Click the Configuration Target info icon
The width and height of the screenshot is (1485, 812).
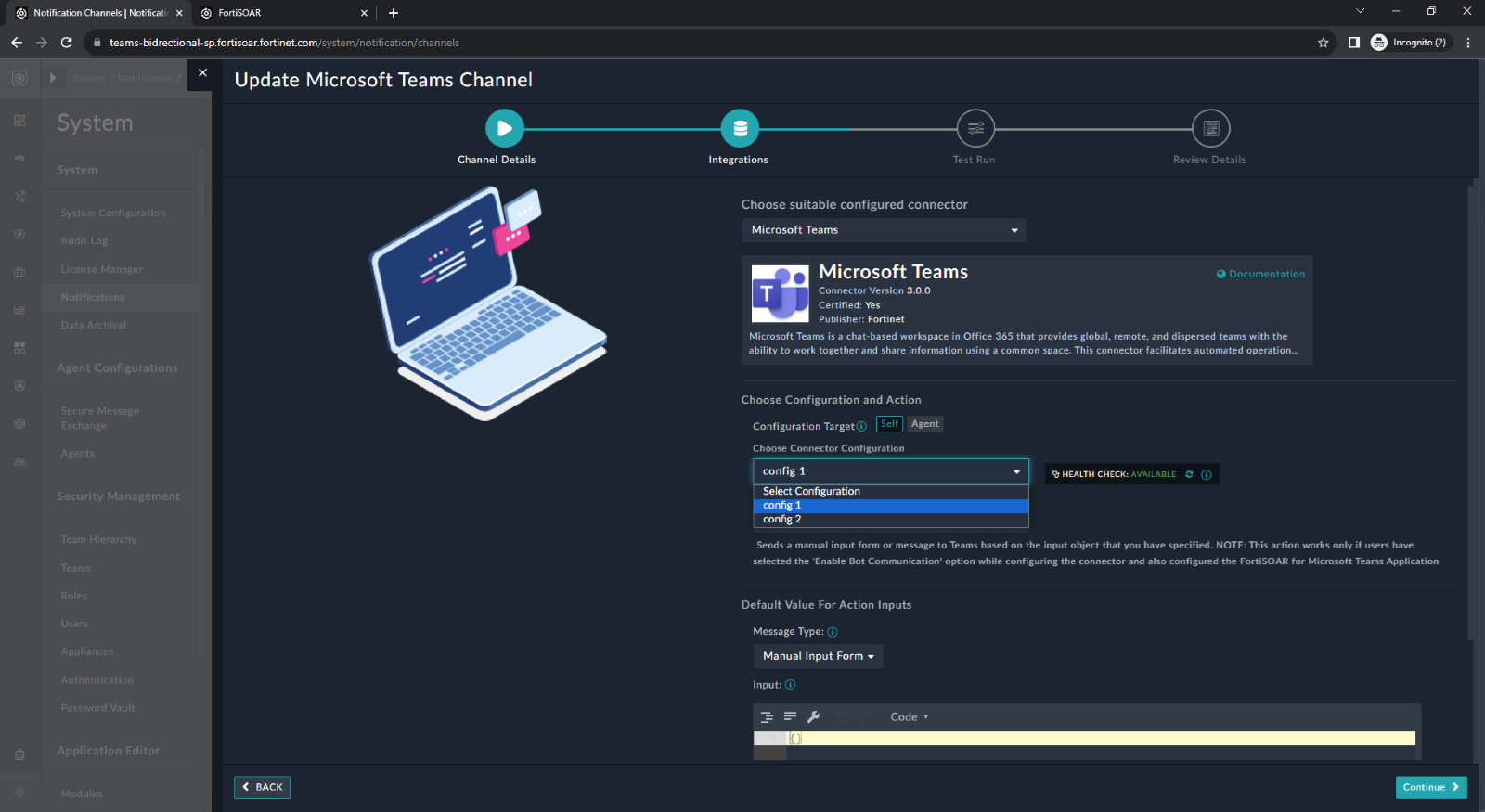pyautogui.click(x=861, y=427)
